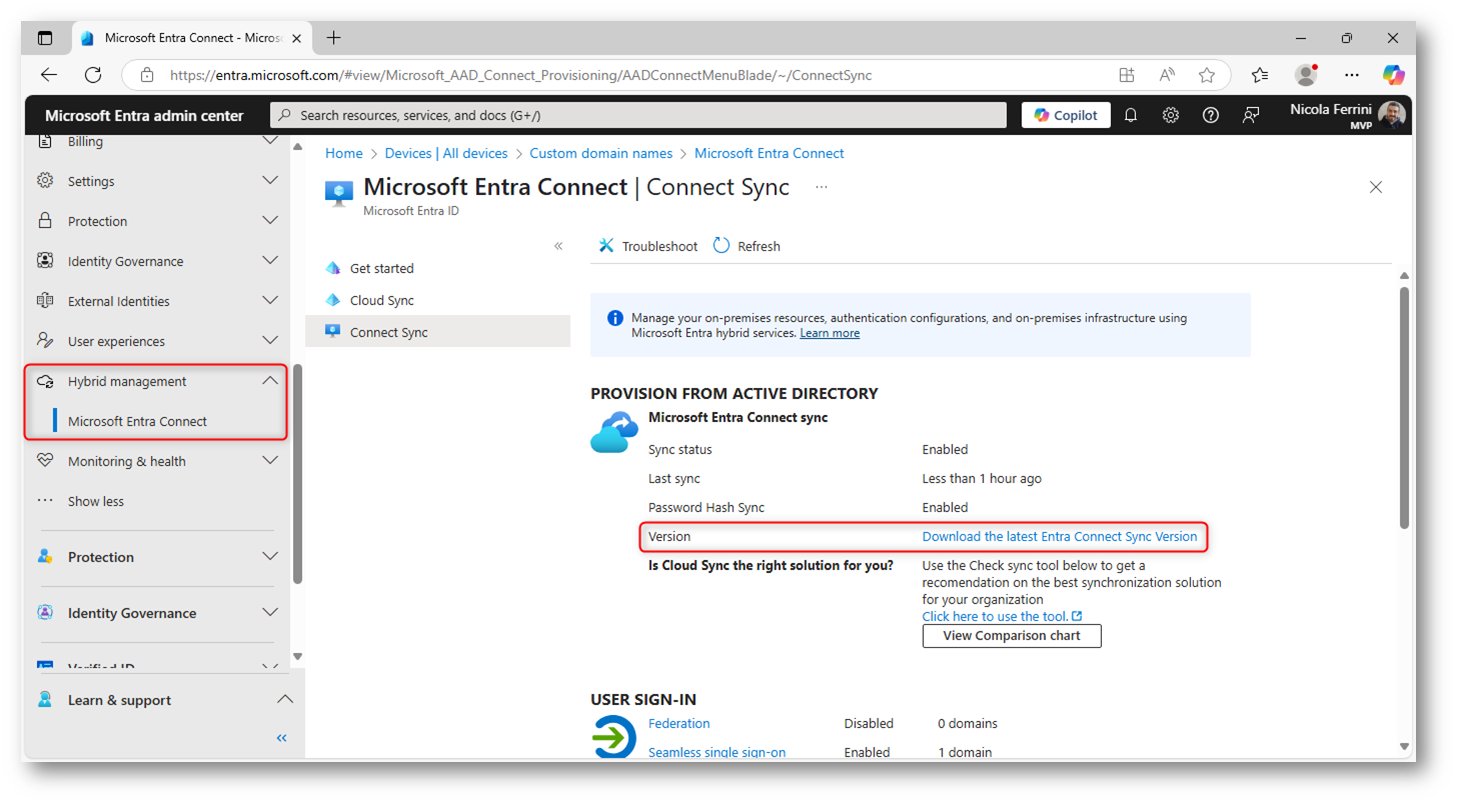Open the Edge Copilot sidebar icon
Screen dimensions: 1458x804
(1394, 75)
